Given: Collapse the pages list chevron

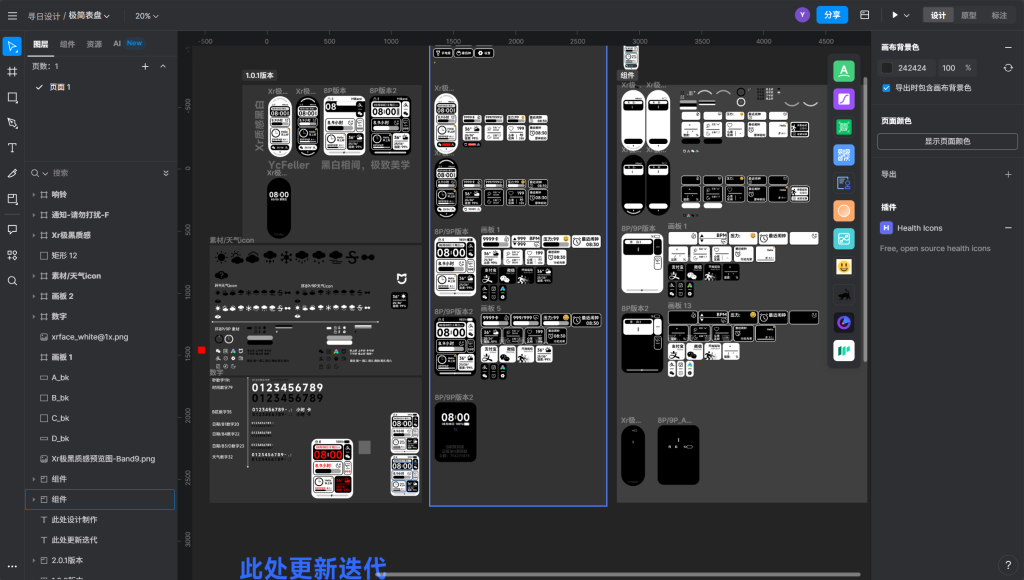Looking at the screenshot, I should pos(163,66).
